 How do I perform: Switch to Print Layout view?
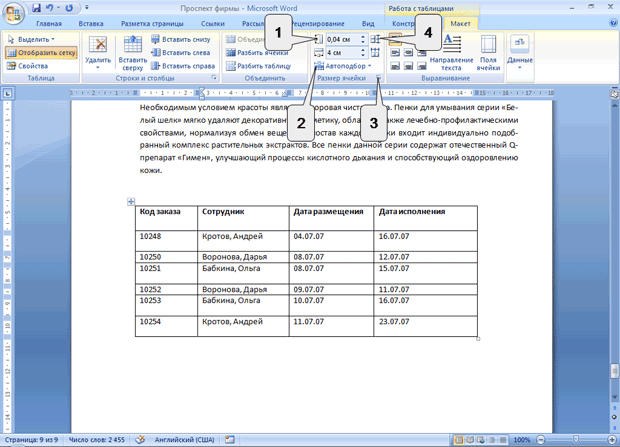coord(459,440)
